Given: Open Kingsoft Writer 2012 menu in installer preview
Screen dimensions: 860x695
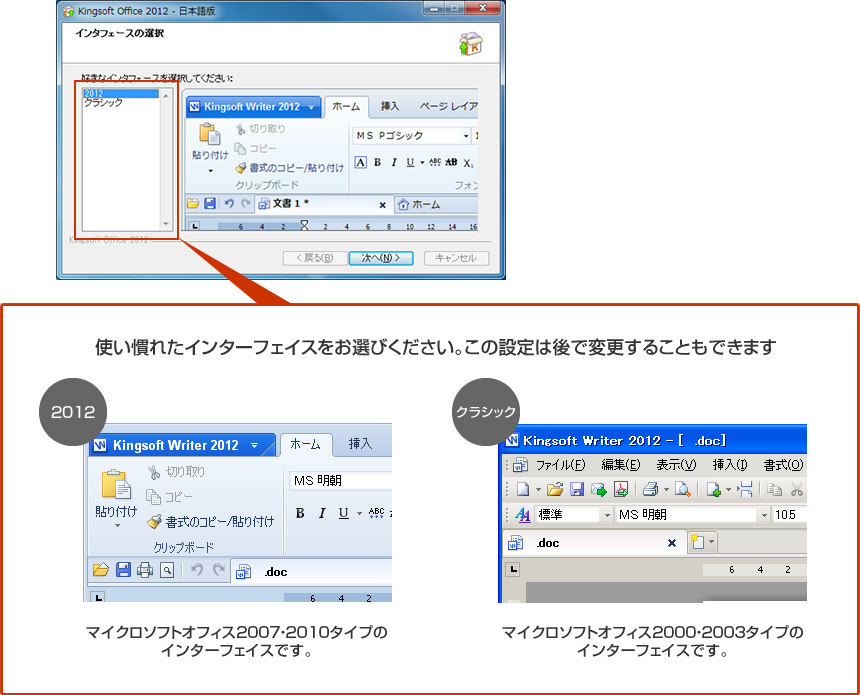Looking at the screenshot, I should tap(253, 106).
